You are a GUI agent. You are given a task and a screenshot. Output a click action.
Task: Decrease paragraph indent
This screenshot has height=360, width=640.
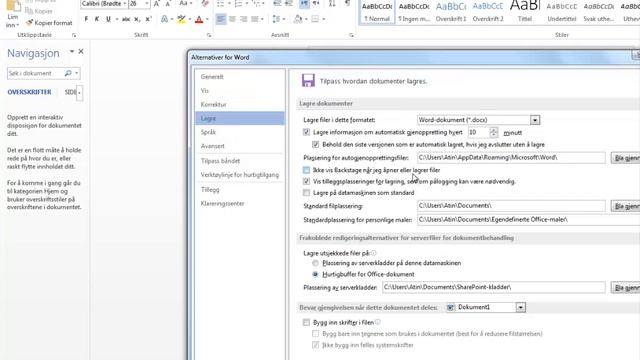pyautogui.click(x=277, y=4)
